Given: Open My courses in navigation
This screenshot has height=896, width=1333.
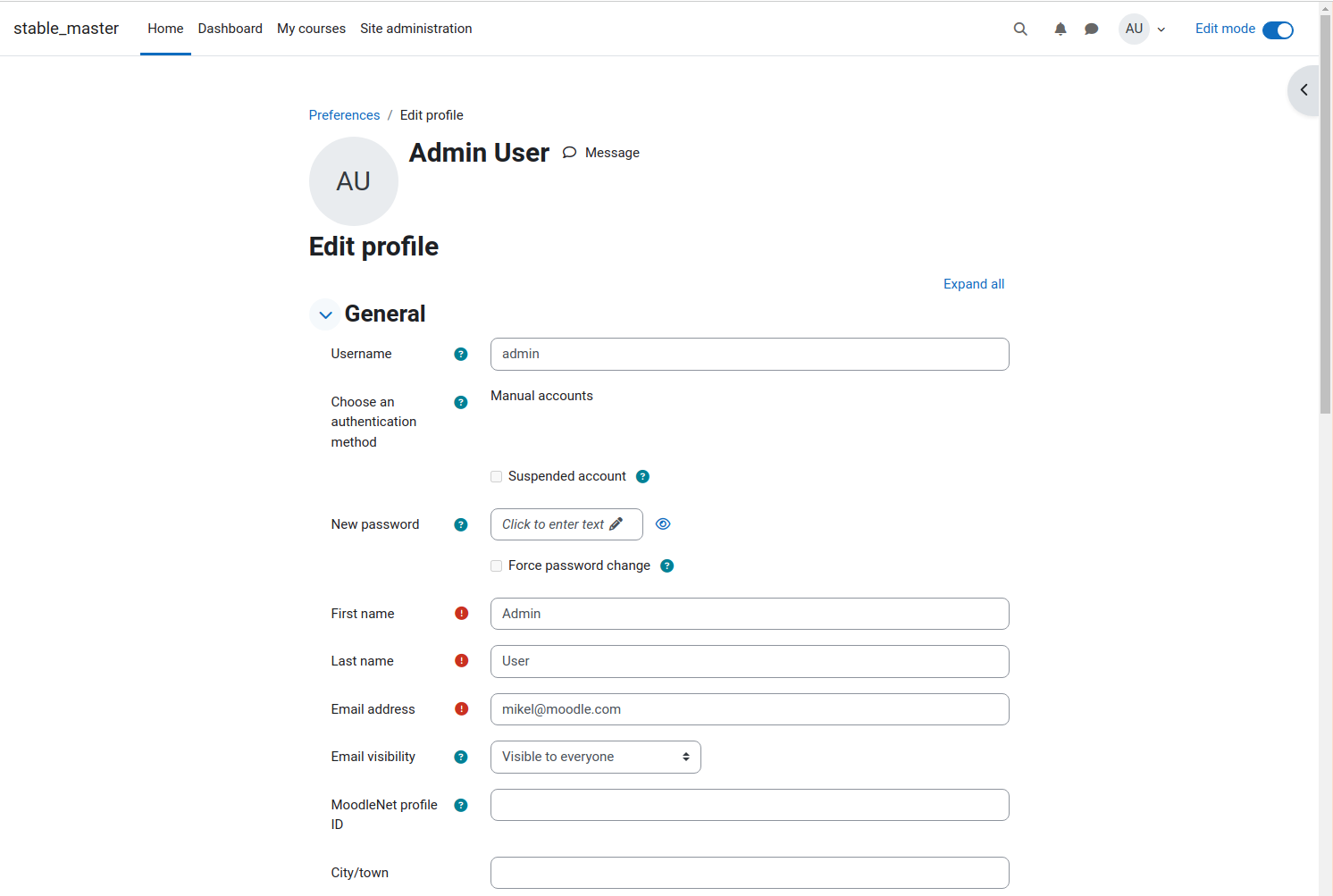Looking at the screenshot, I should (311, 29).
